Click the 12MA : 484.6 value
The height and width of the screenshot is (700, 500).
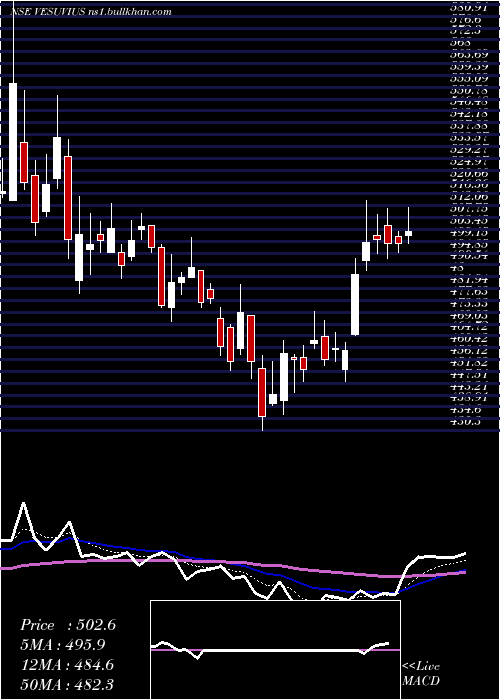point(67,665)
